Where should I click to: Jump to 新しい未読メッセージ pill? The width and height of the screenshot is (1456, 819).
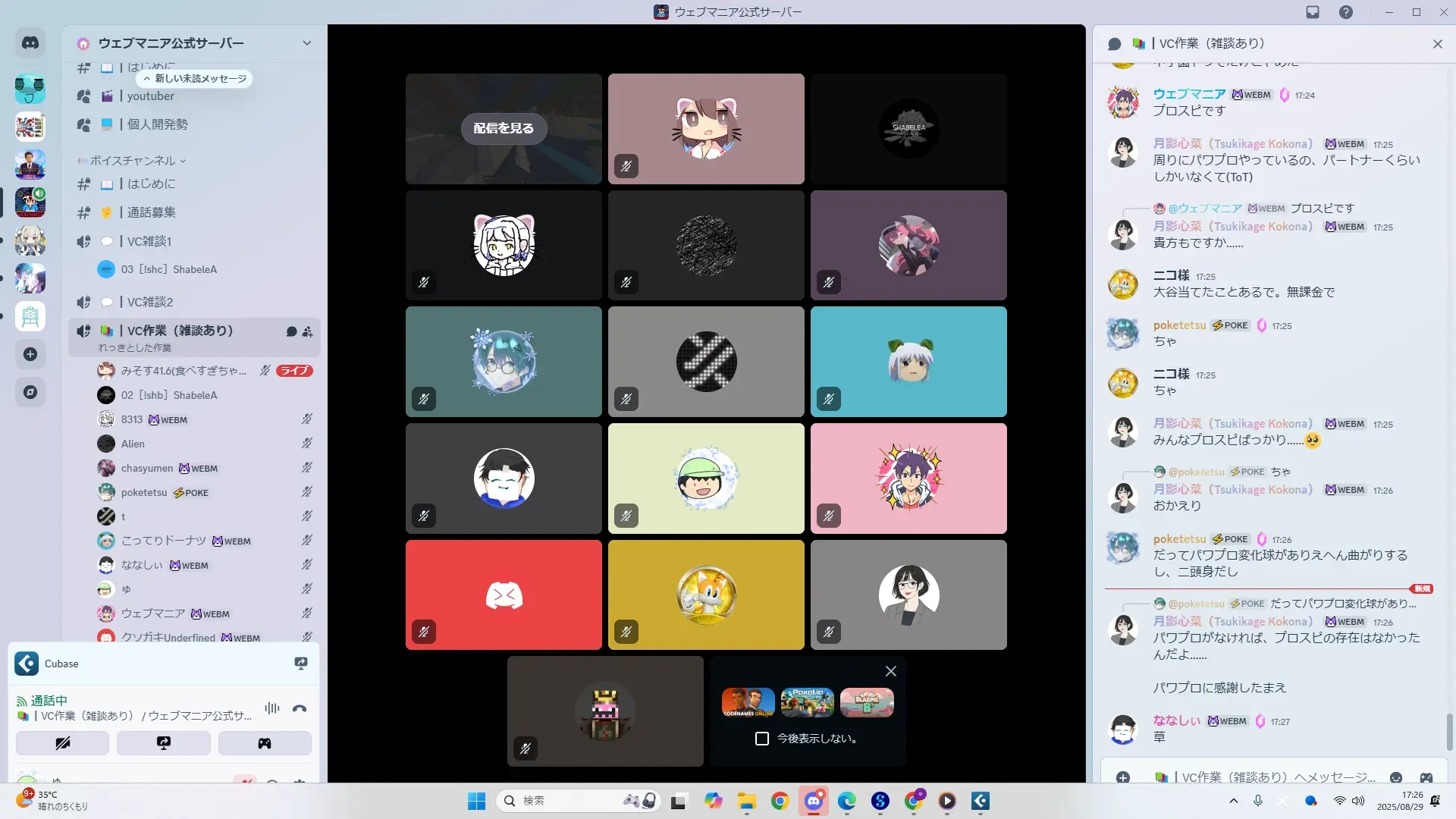[195, 79]
